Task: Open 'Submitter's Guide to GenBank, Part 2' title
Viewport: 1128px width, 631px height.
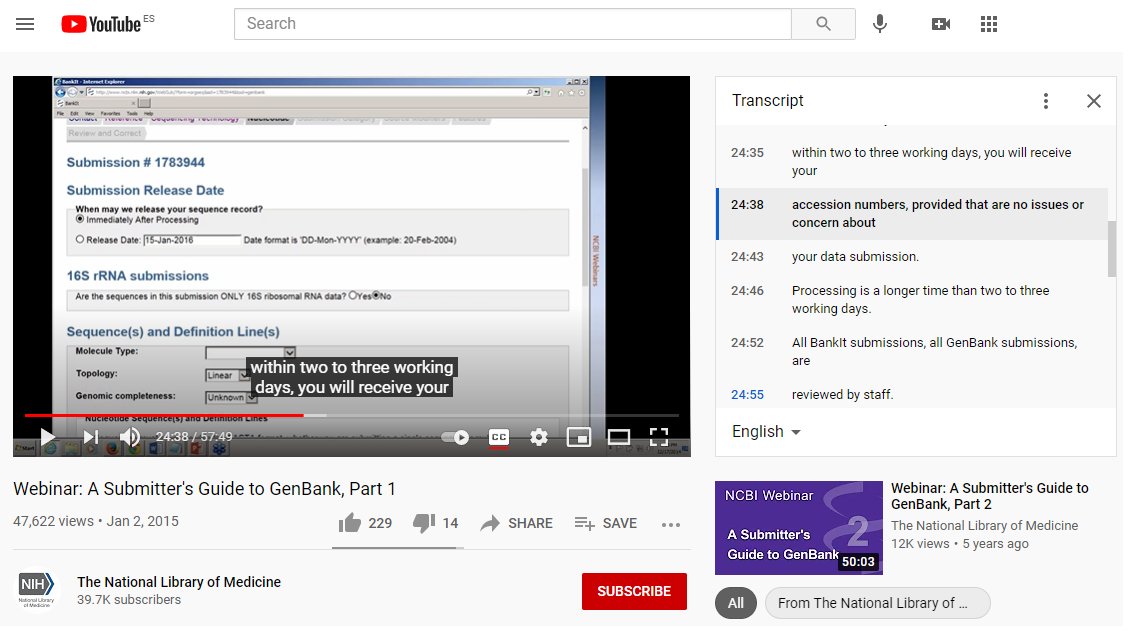Action: pos(989,496)
